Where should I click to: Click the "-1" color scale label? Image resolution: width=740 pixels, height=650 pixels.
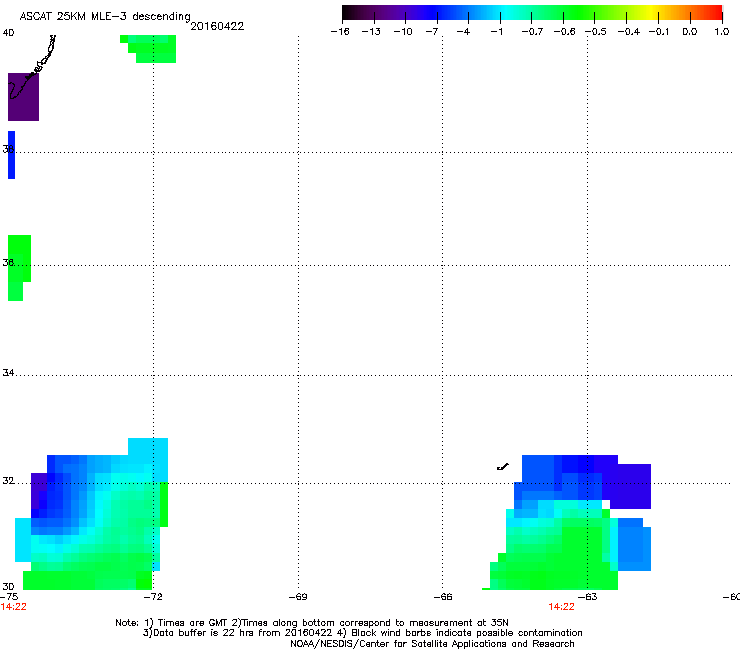coord(496,32)
